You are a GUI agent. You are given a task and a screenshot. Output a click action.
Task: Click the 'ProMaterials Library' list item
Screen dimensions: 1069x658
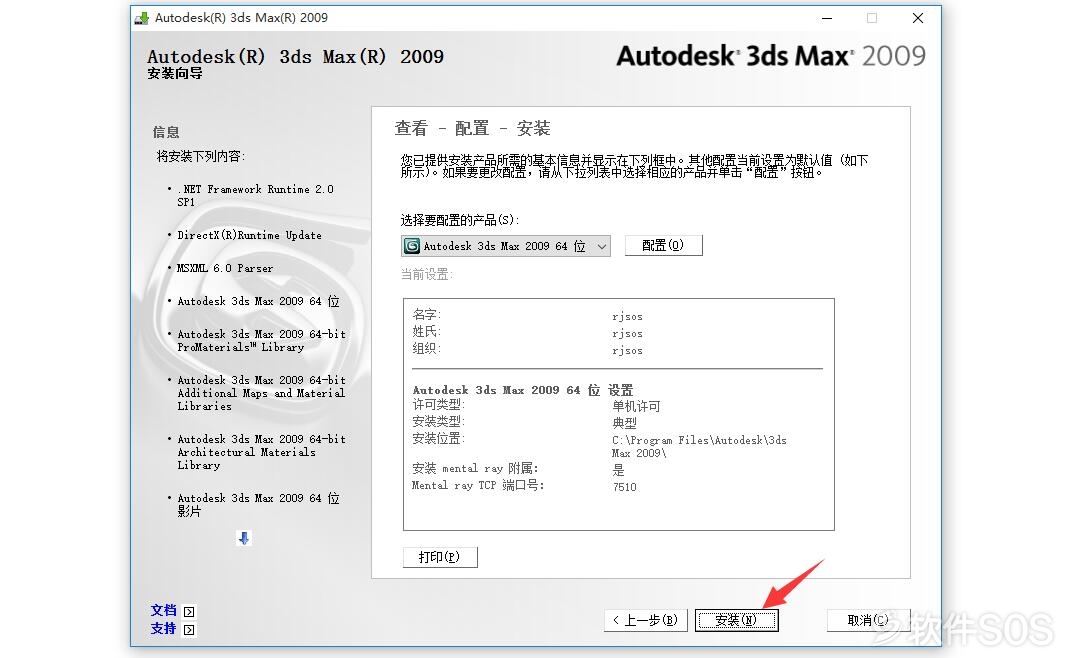click(262, 341)
